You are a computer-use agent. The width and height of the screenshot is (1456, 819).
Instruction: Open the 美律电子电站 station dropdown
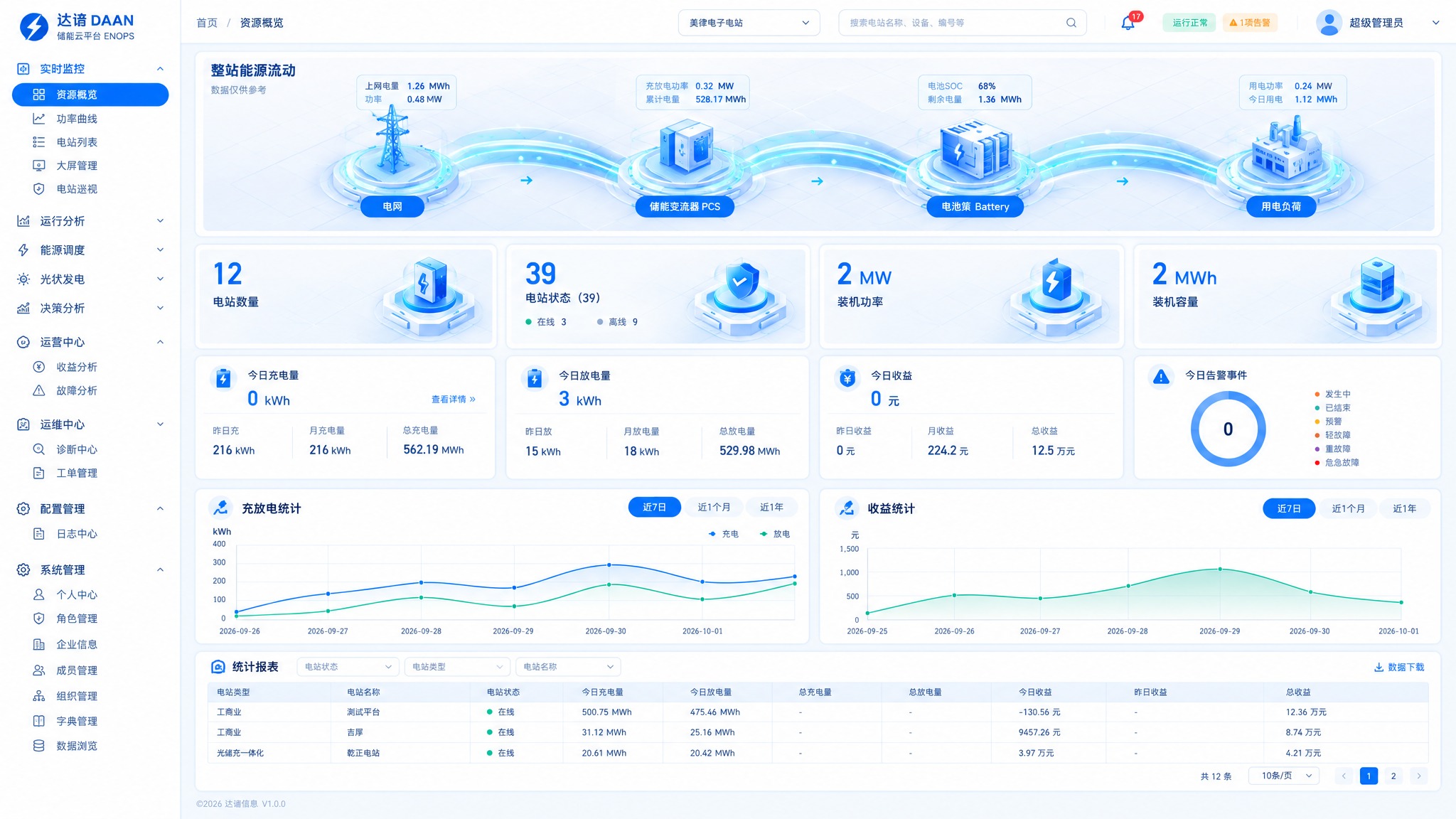click(749, 23)
